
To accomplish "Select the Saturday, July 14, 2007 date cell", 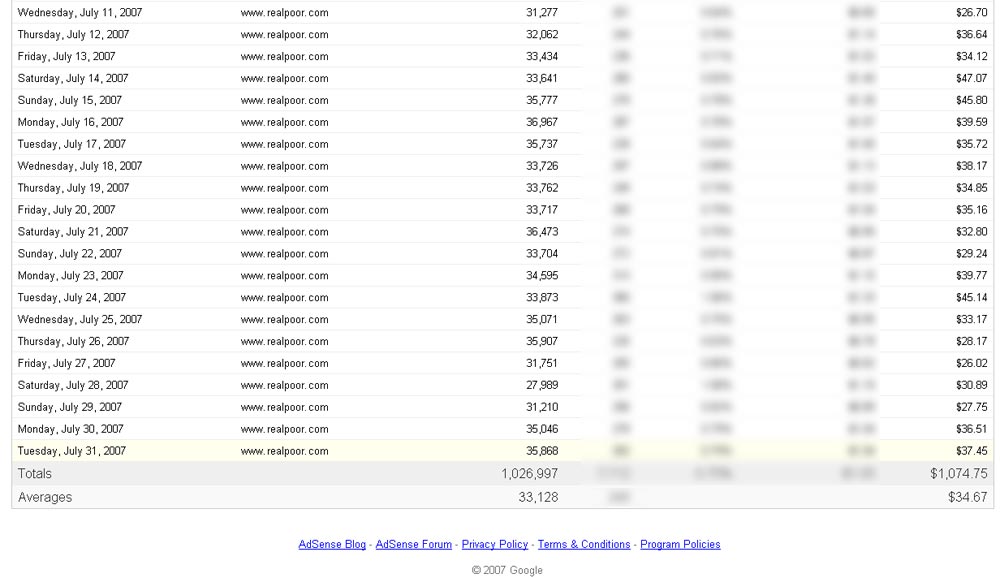I will (x=73, y=78).
